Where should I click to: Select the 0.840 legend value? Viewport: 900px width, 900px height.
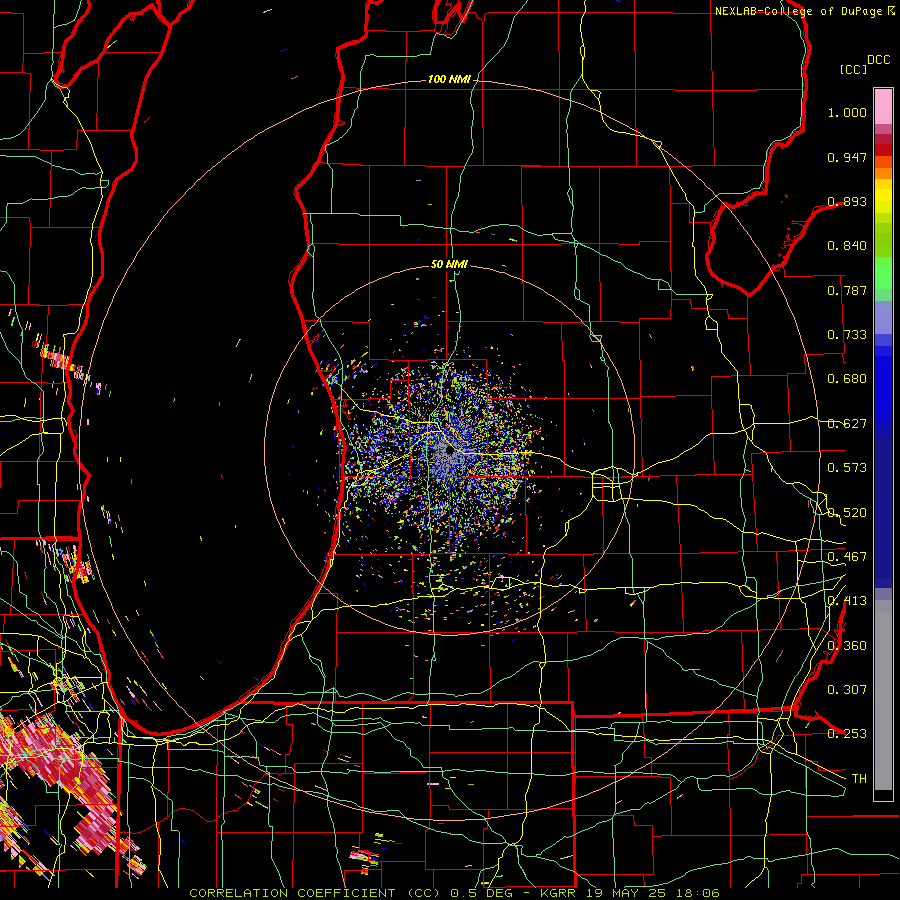tap(847, 246)
